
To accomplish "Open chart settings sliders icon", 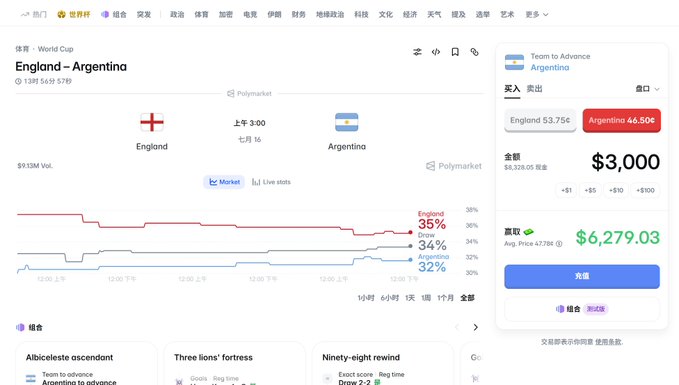I will (417, 52).
